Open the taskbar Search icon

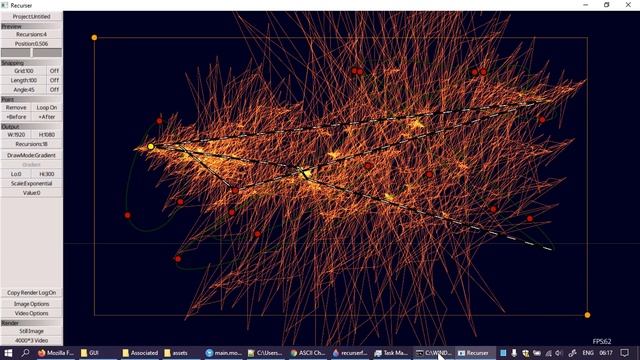tap(25, 353)
